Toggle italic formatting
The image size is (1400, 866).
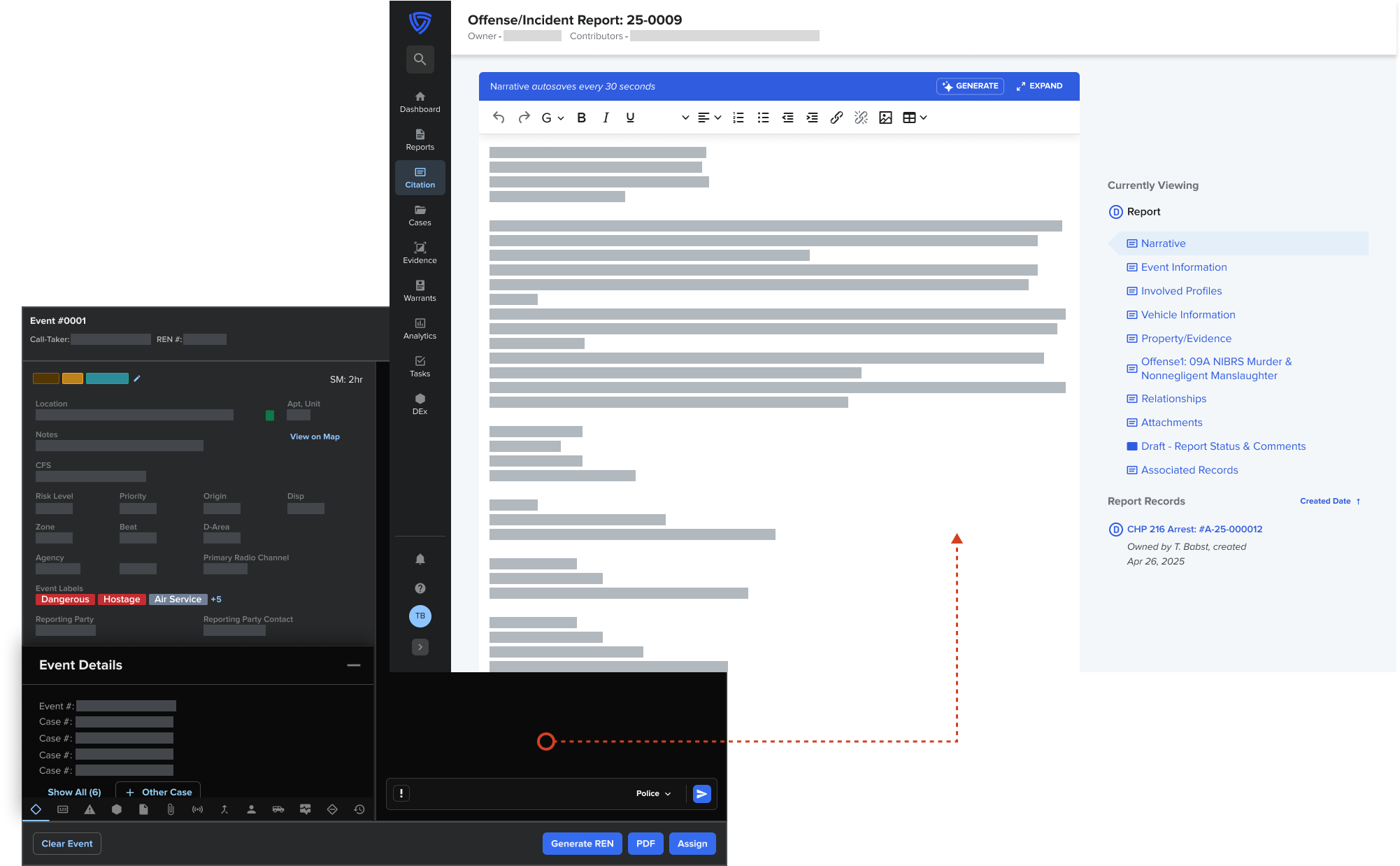(x=606, y=118)
